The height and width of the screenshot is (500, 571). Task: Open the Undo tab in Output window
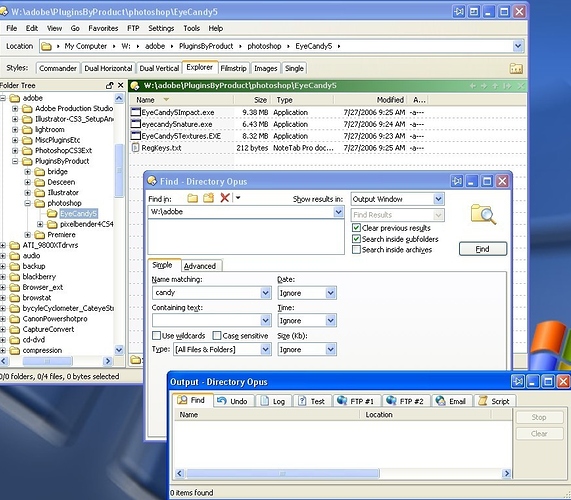coord(233,401)
